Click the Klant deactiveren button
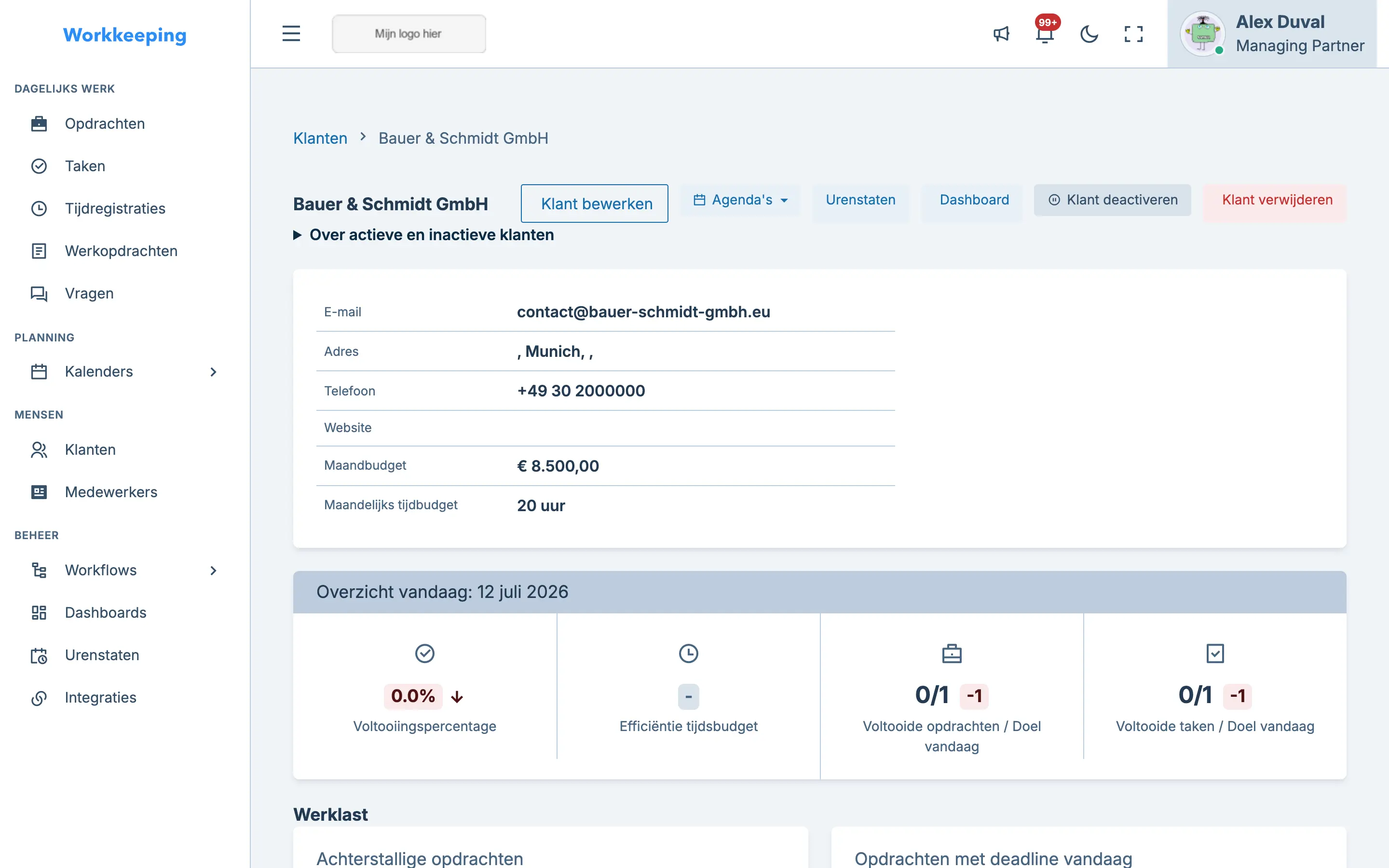The image size is (1389, 868). click(1112, 200)
